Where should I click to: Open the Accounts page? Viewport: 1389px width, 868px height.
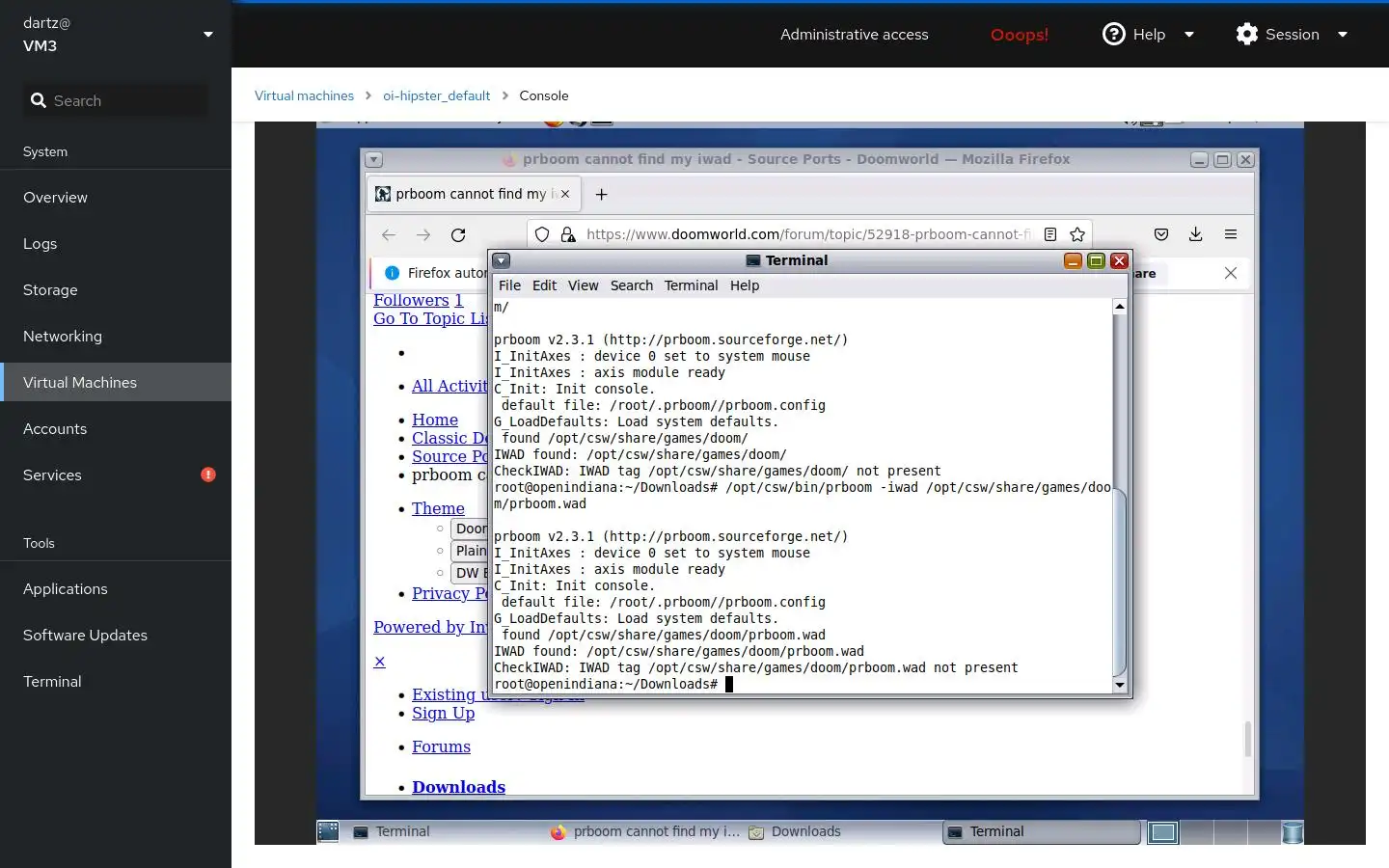116,428
